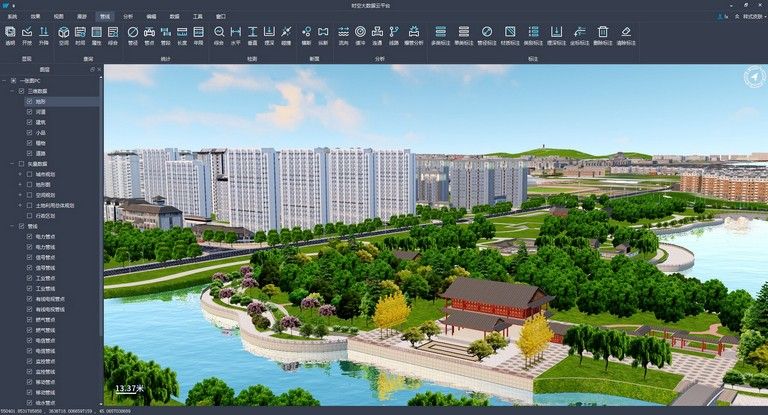Click the 删除标注 trash can icon

coord(602,35)
